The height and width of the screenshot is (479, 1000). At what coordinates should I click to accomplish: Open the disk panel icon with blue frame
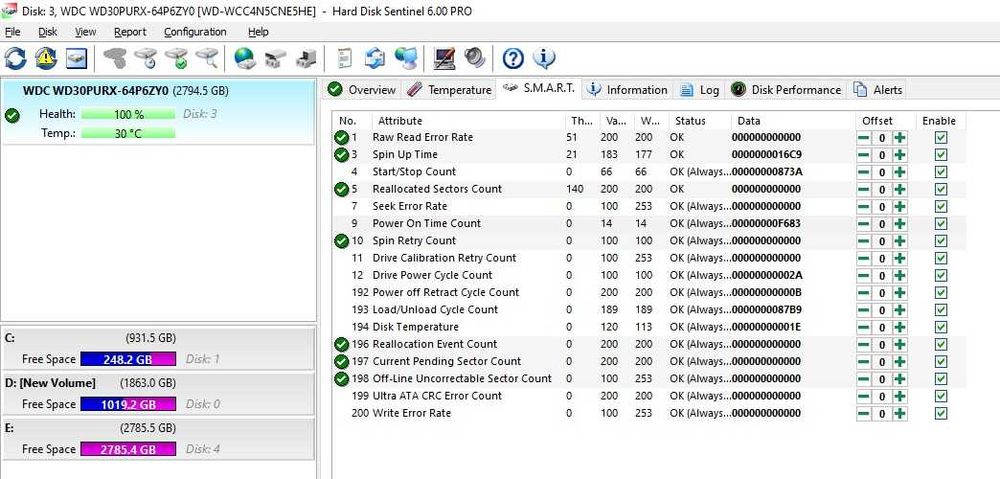[x=77, y=58]
